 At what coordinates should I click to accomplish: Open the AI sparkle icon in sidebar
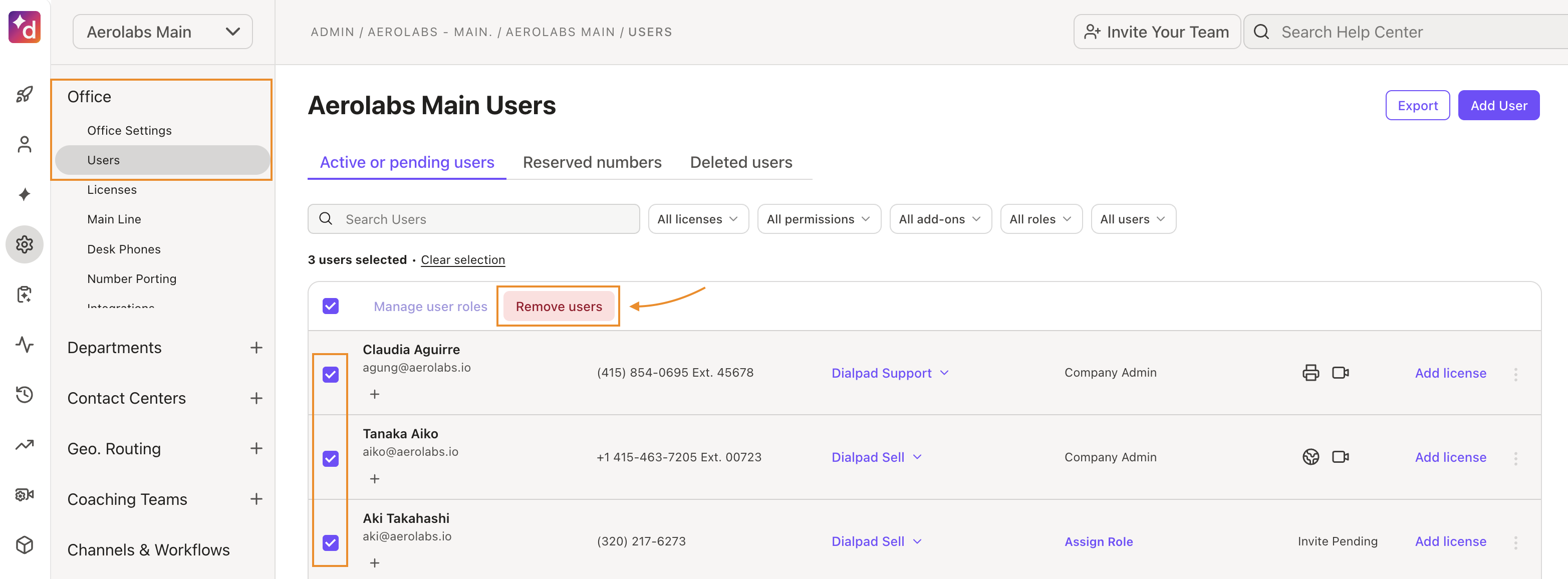(25, 194)
